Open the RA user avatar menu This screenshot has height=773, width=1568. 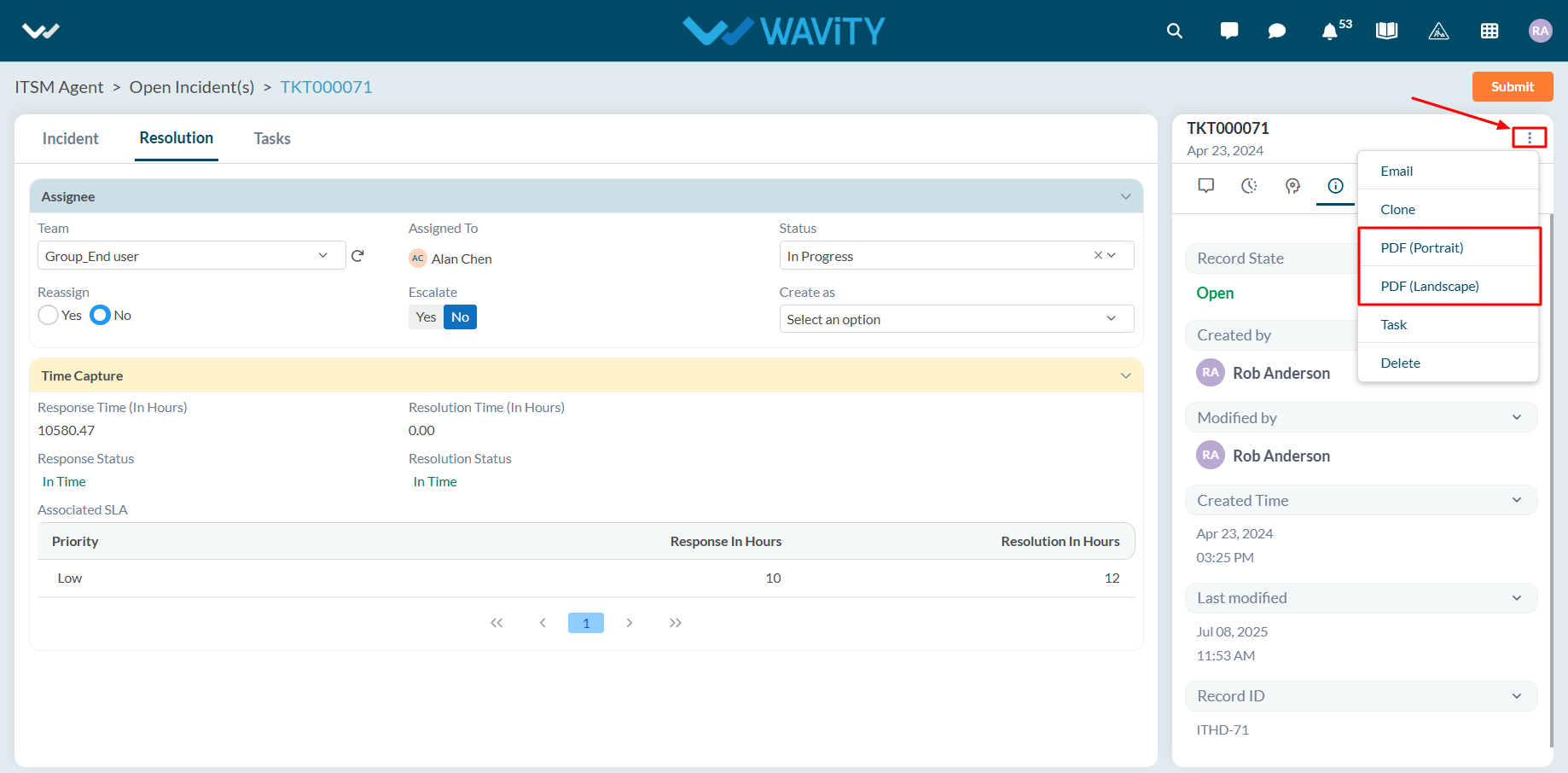click(x=1540, y=31)
